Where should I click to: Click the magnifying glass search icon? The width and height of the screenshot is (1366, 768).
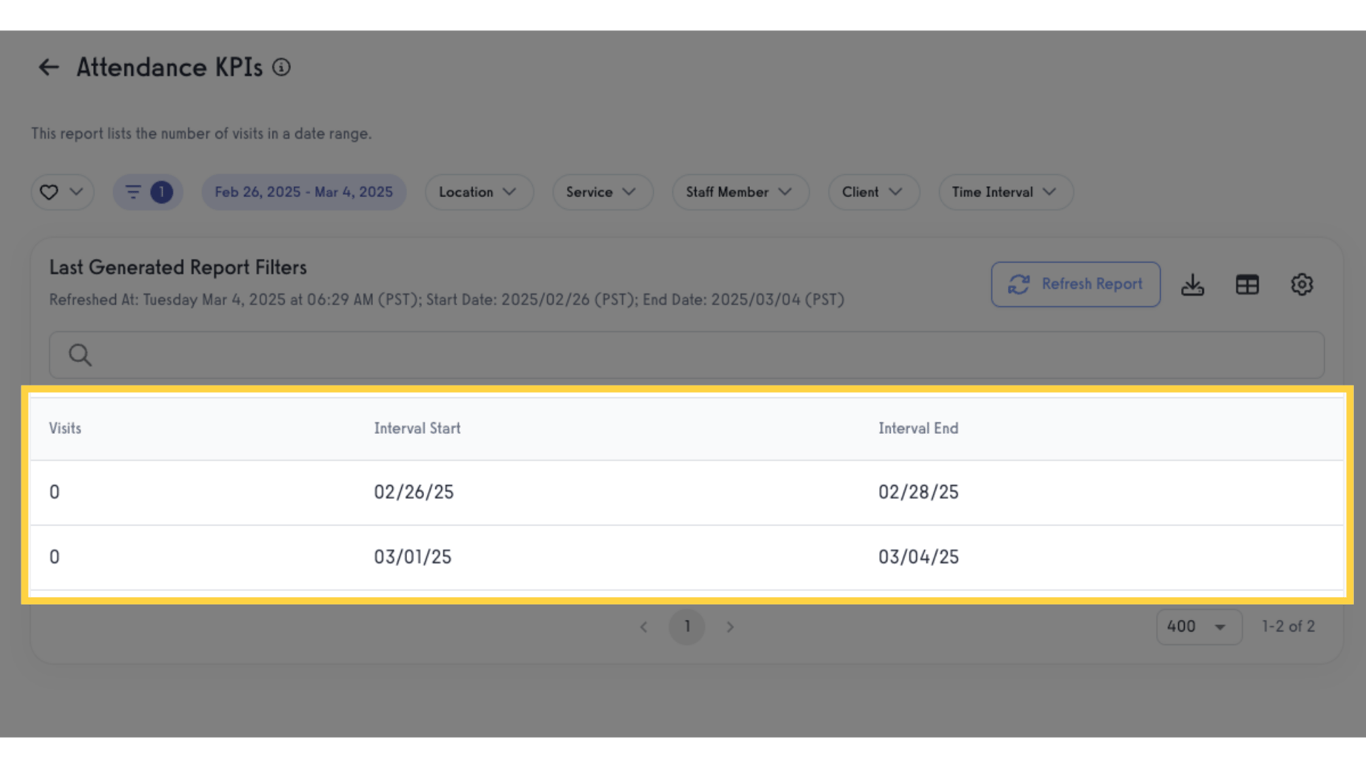[x=80, y=355]
